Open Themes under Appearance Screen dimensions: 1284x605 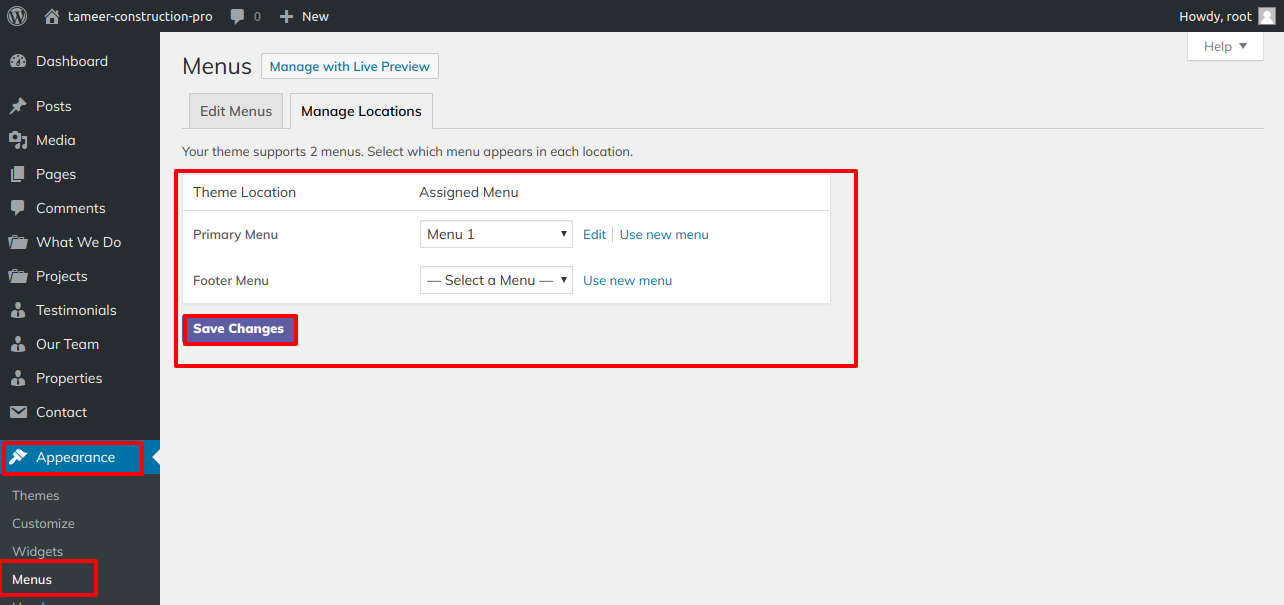pos(36,495)
